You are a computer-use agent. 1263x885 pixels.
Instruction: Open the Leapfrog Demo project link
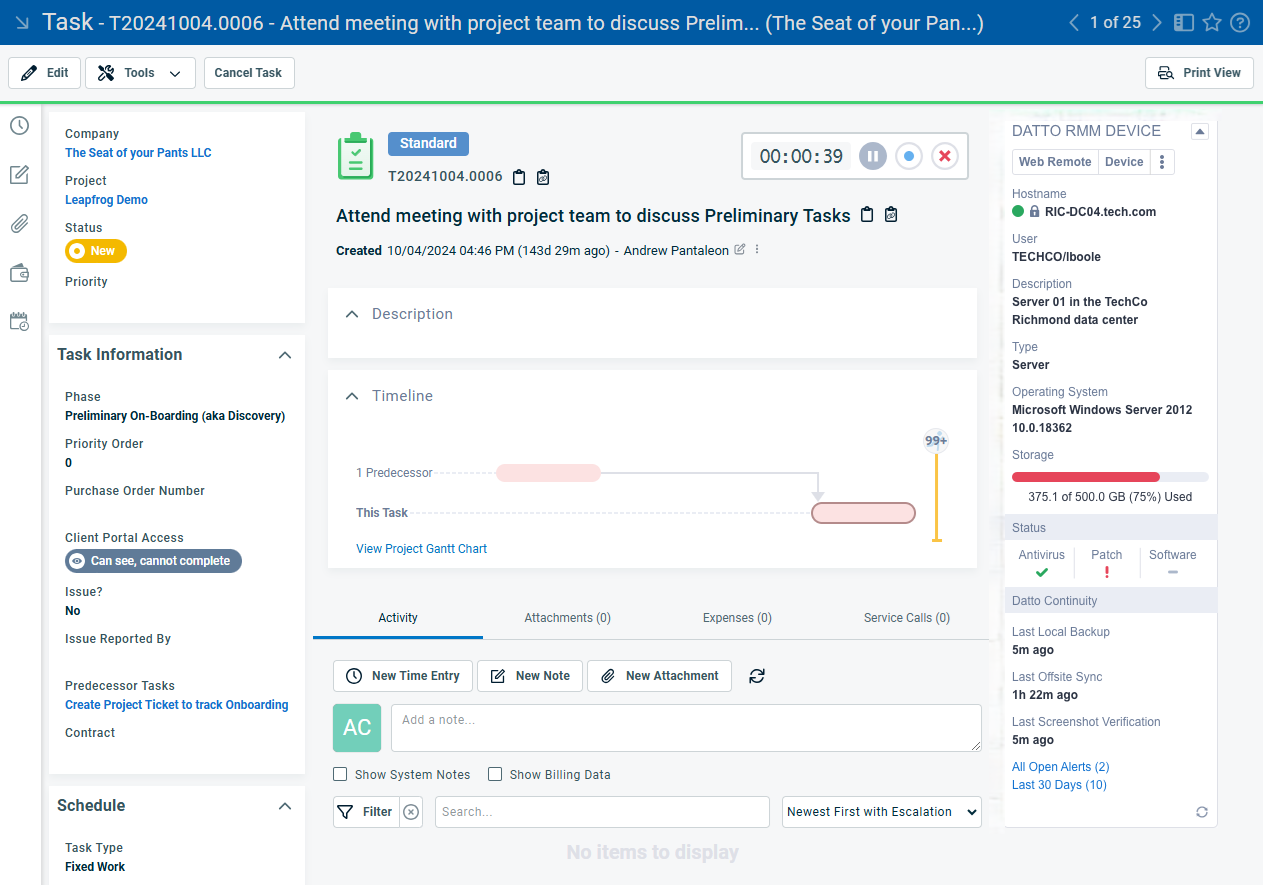click(106, 199)
